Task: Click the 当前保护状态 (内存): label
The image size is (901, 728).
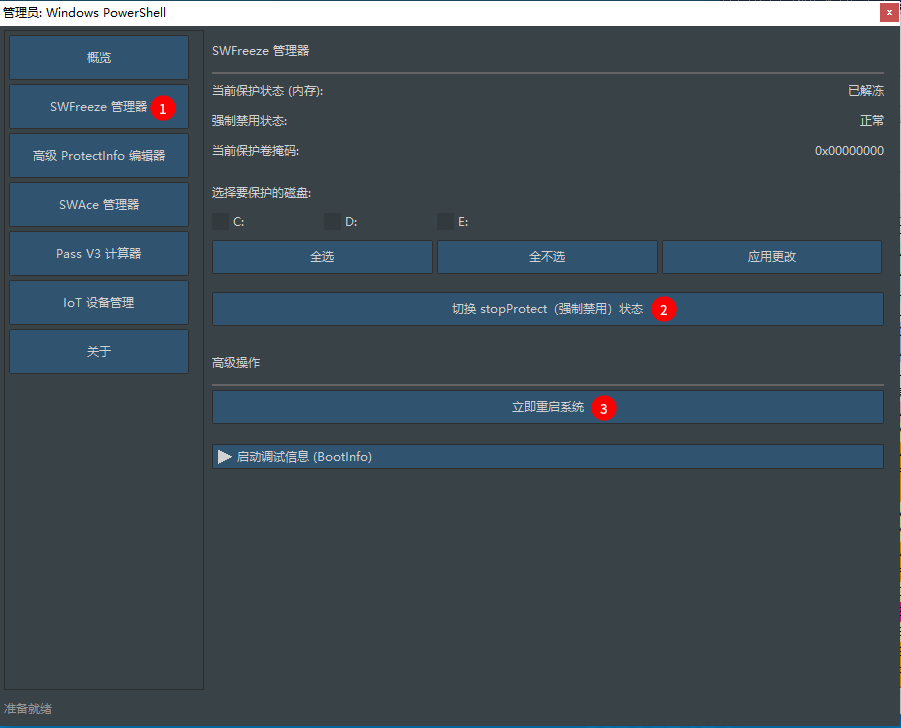Action: (x=268, y=91)
